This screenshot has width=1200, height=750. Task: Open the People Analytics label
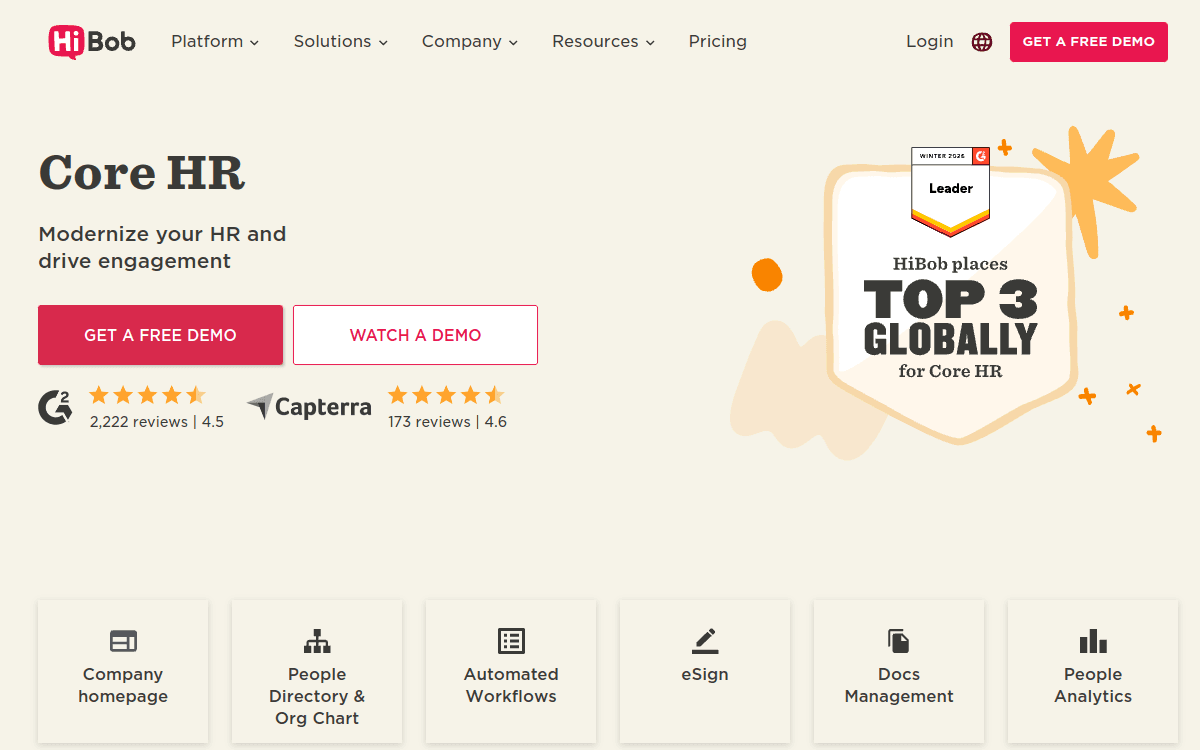tap(1093, 686)
